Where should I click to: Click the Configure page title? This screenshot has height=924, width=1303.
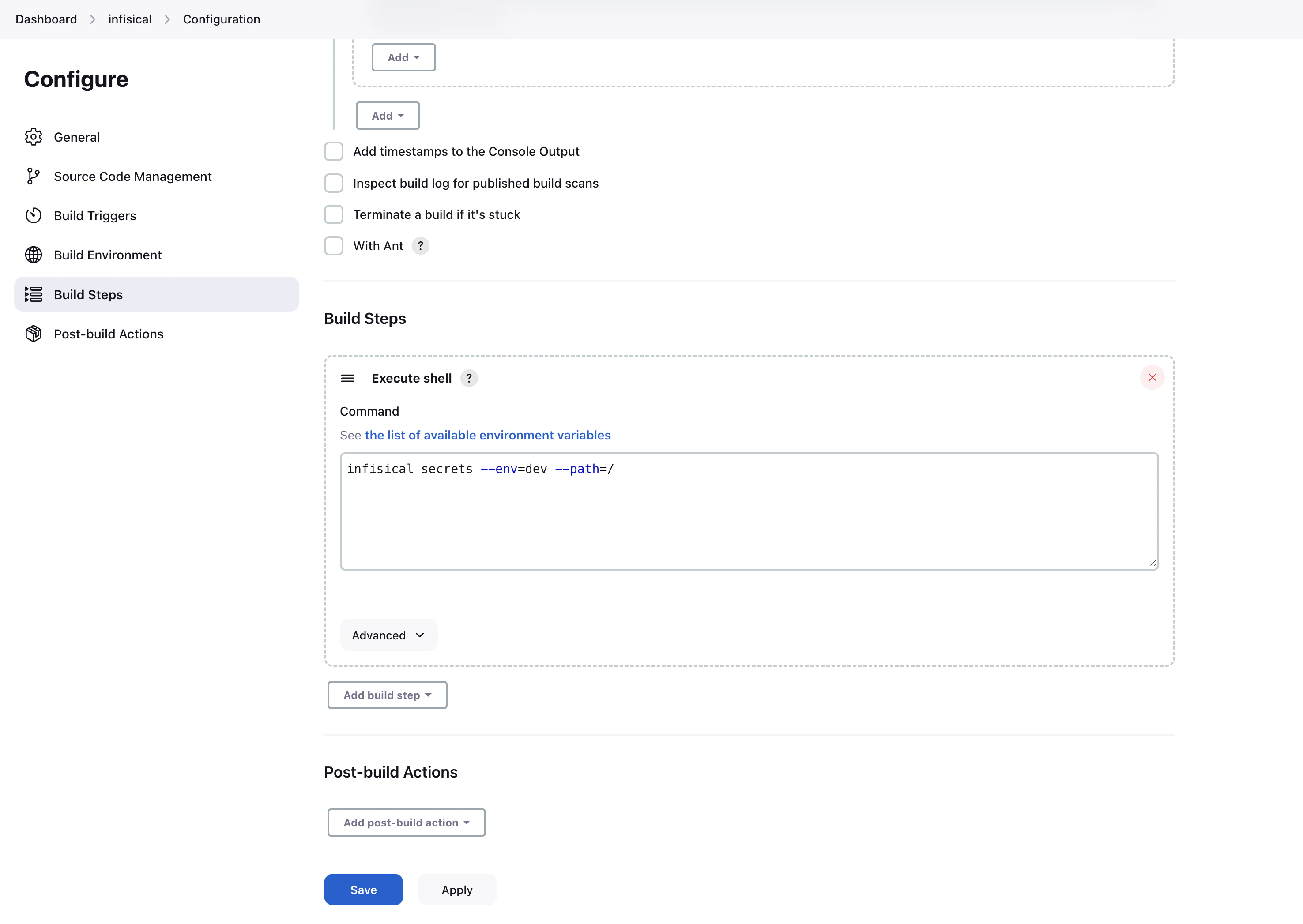[76, 79]
